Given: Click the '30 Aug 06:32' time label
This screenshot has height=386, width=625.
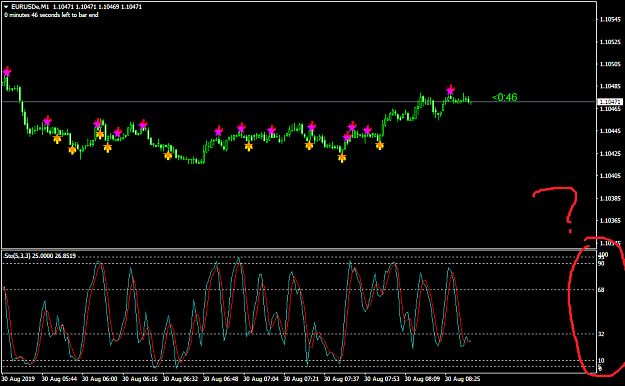Looking at the screenshot, I should pyautogui.click(x=180, y=379).
